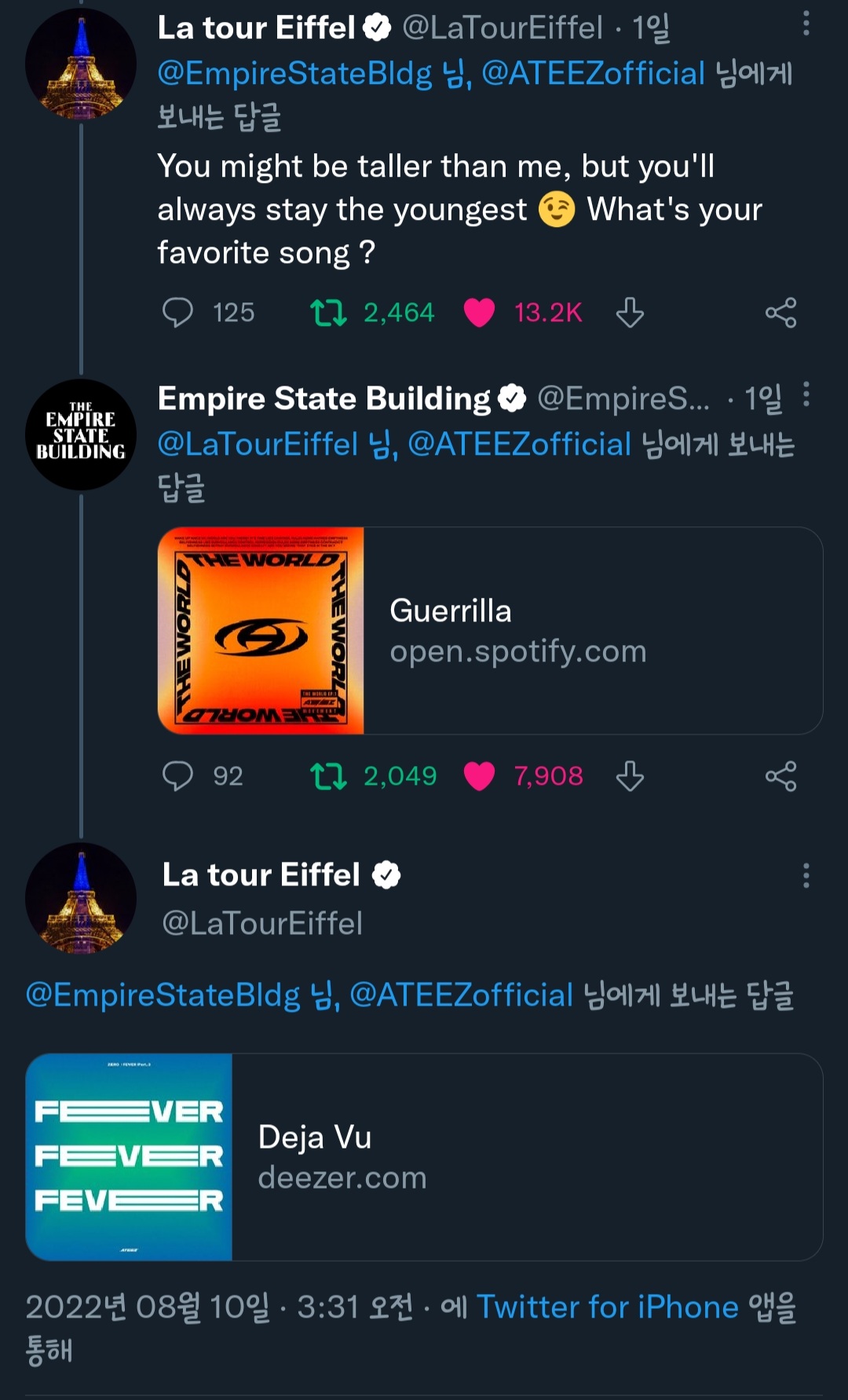Reply to La tour Eiffel's favorite song tweet
Screen dimensions: 848x1400
[177, 313]
